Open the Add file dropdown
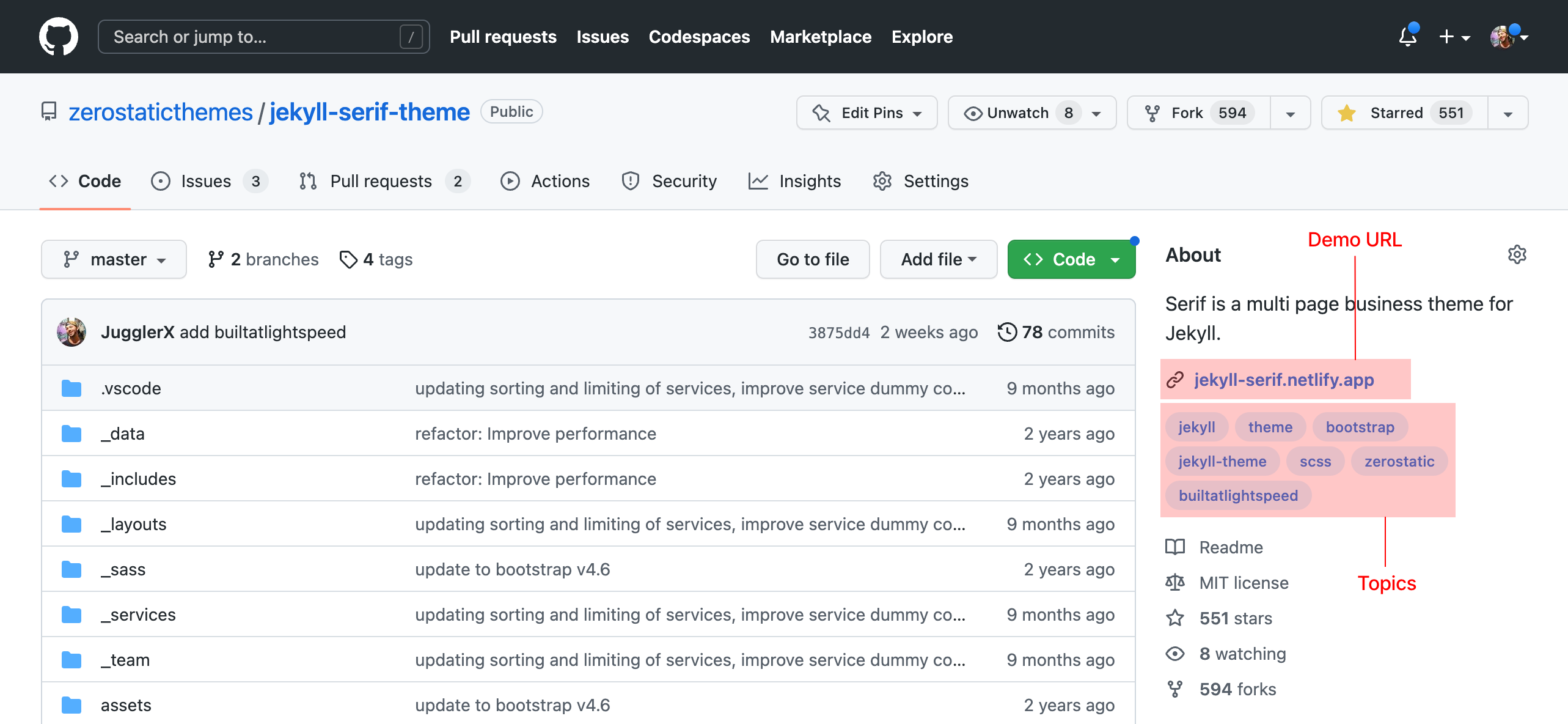Viewport: 1568px width, 724px height. click(x=939, y=259)
